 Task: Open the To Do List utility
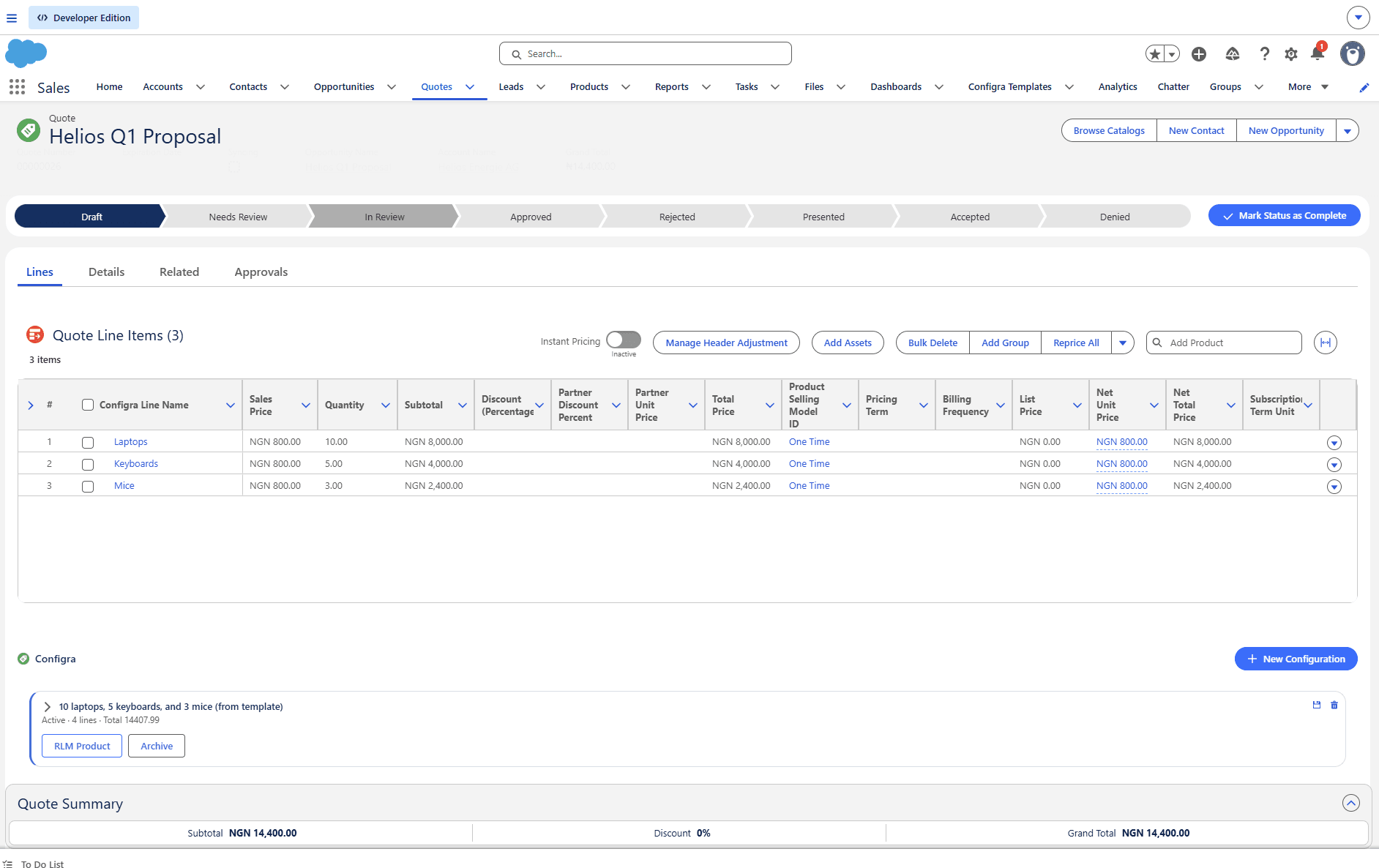pos(34,864)
